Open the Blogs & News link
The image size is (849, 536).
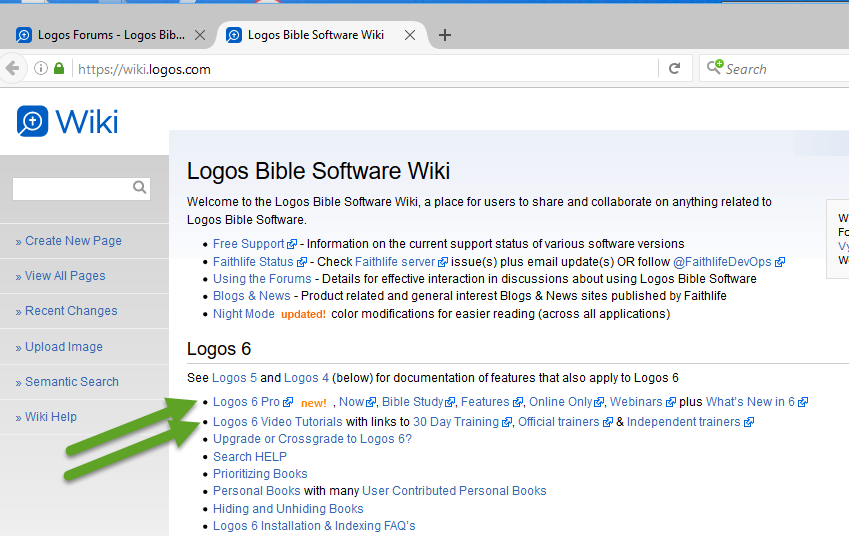tap(252, 296)
